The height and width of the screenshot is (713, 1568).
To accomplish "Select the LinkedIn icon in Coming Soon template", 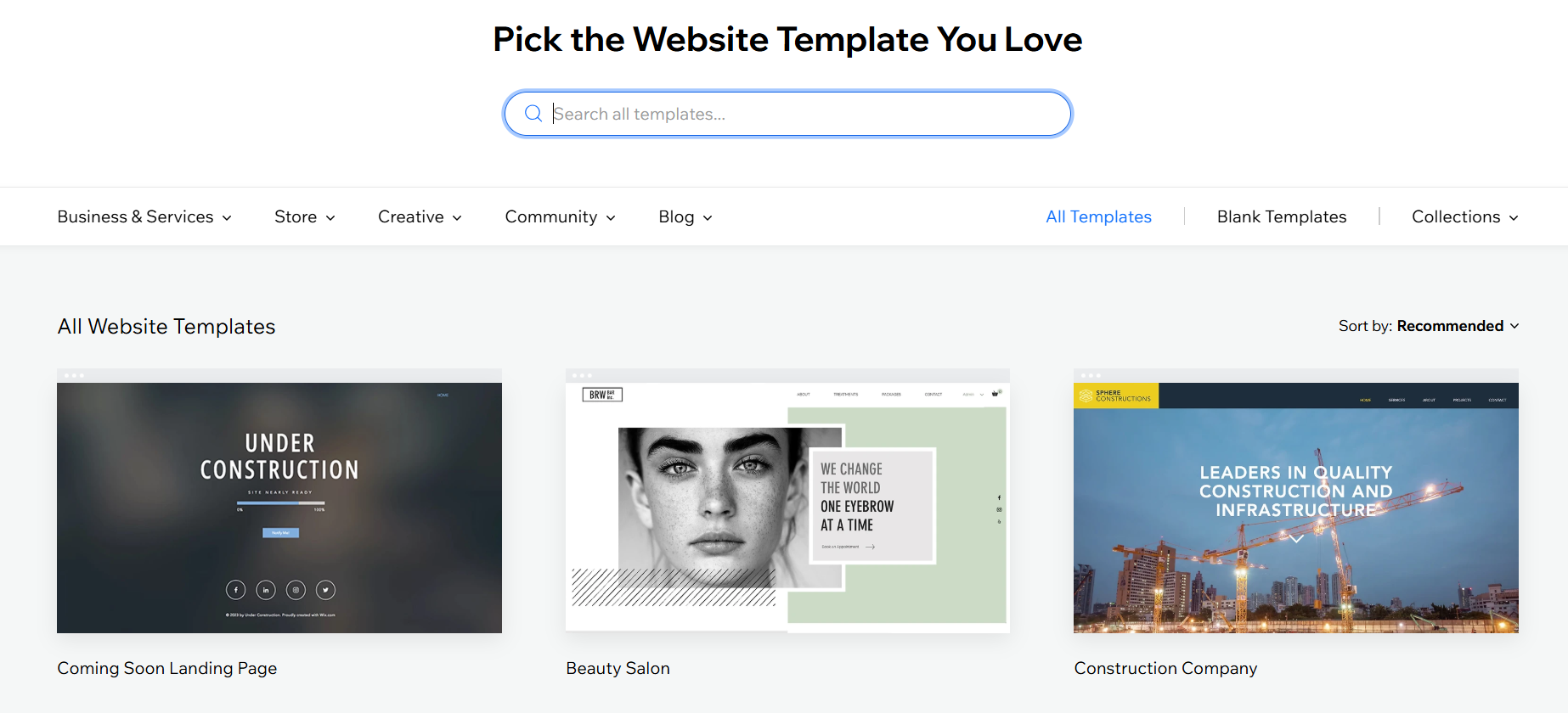I will click(266, 590).
